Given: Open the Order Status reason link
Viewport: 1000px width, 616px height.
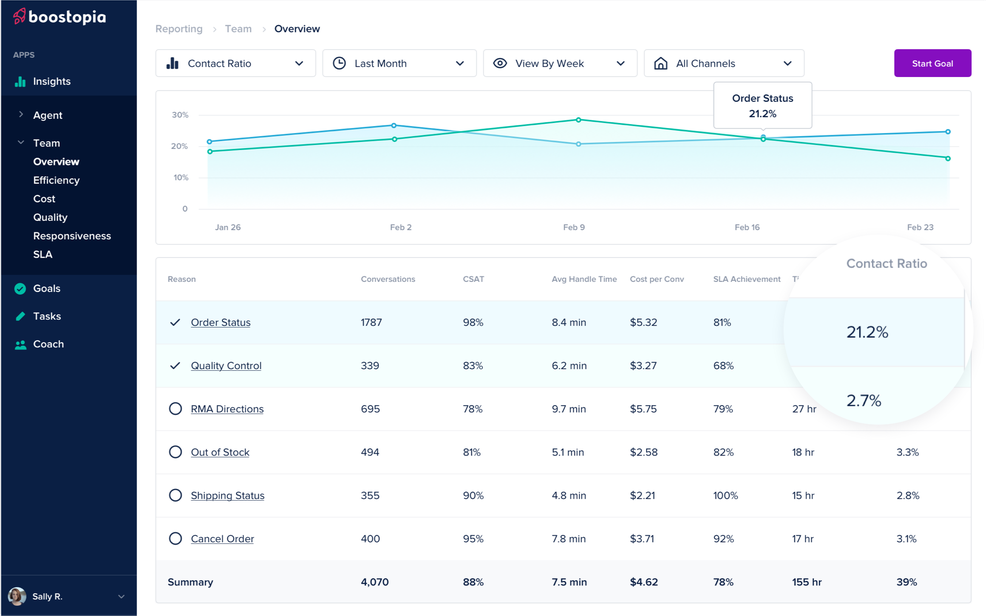Looking at the screenshot, I should pyautogui.click(x=221, y=323).
